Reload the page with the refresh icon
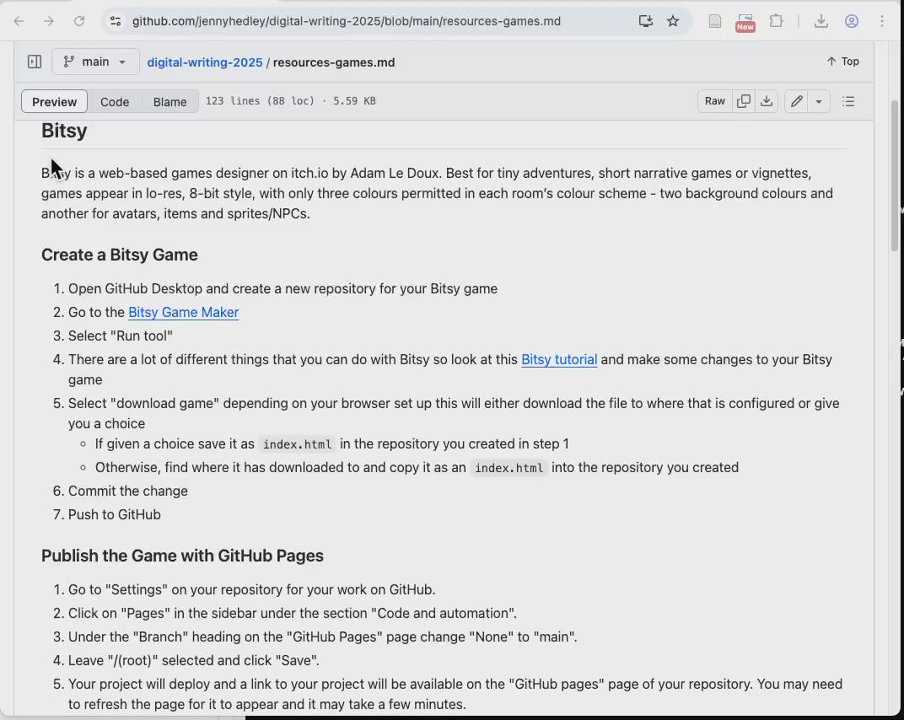Viewport: 904px width, 720px height. coord(79,21)
